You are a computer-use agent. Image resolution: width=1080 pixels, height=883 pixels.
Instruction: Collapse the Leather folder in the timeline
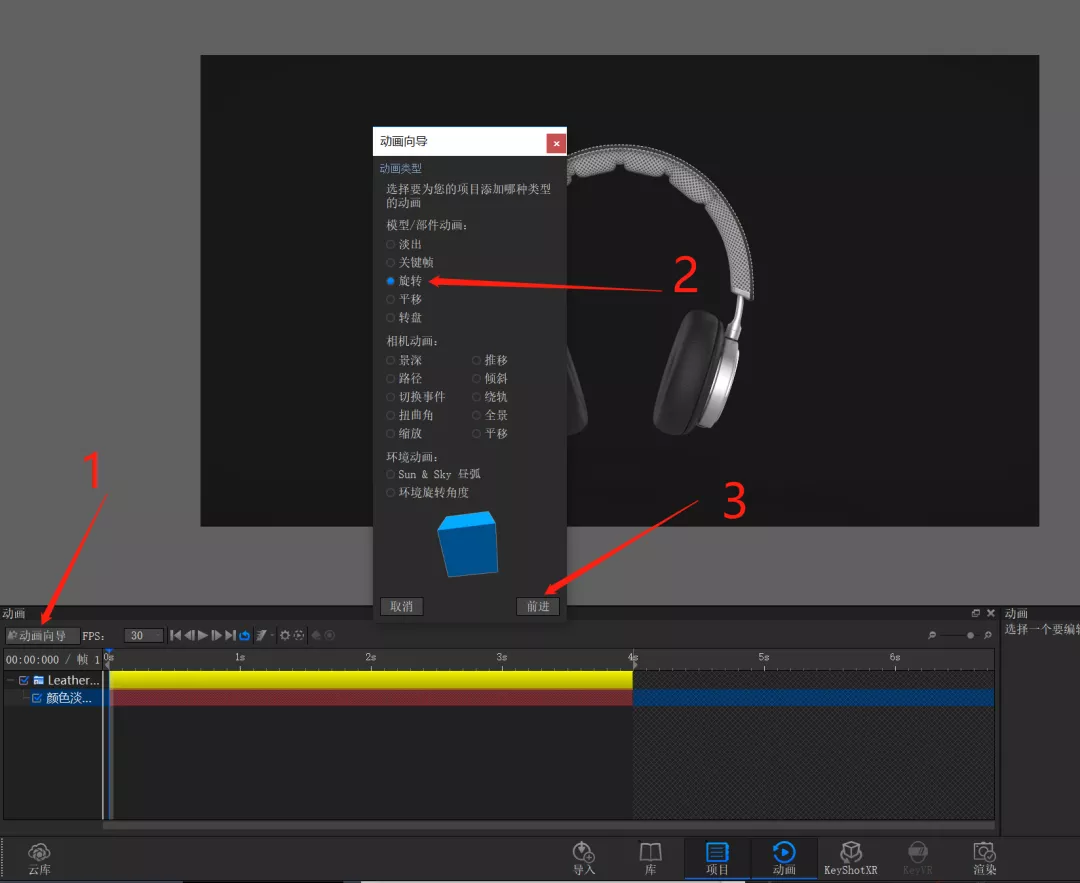click(x=10, y=681)
